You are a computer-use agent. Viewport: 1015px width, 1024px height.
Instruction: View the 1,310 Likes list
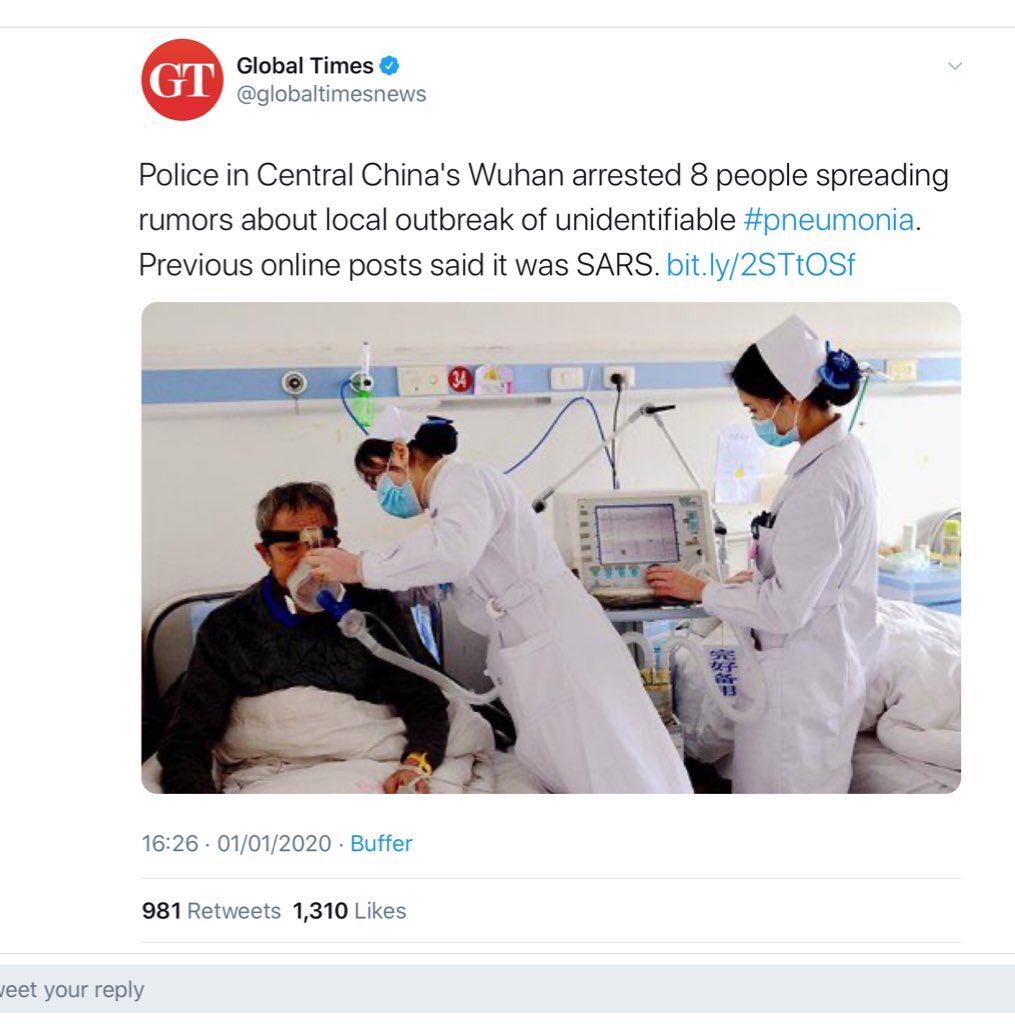349,910
